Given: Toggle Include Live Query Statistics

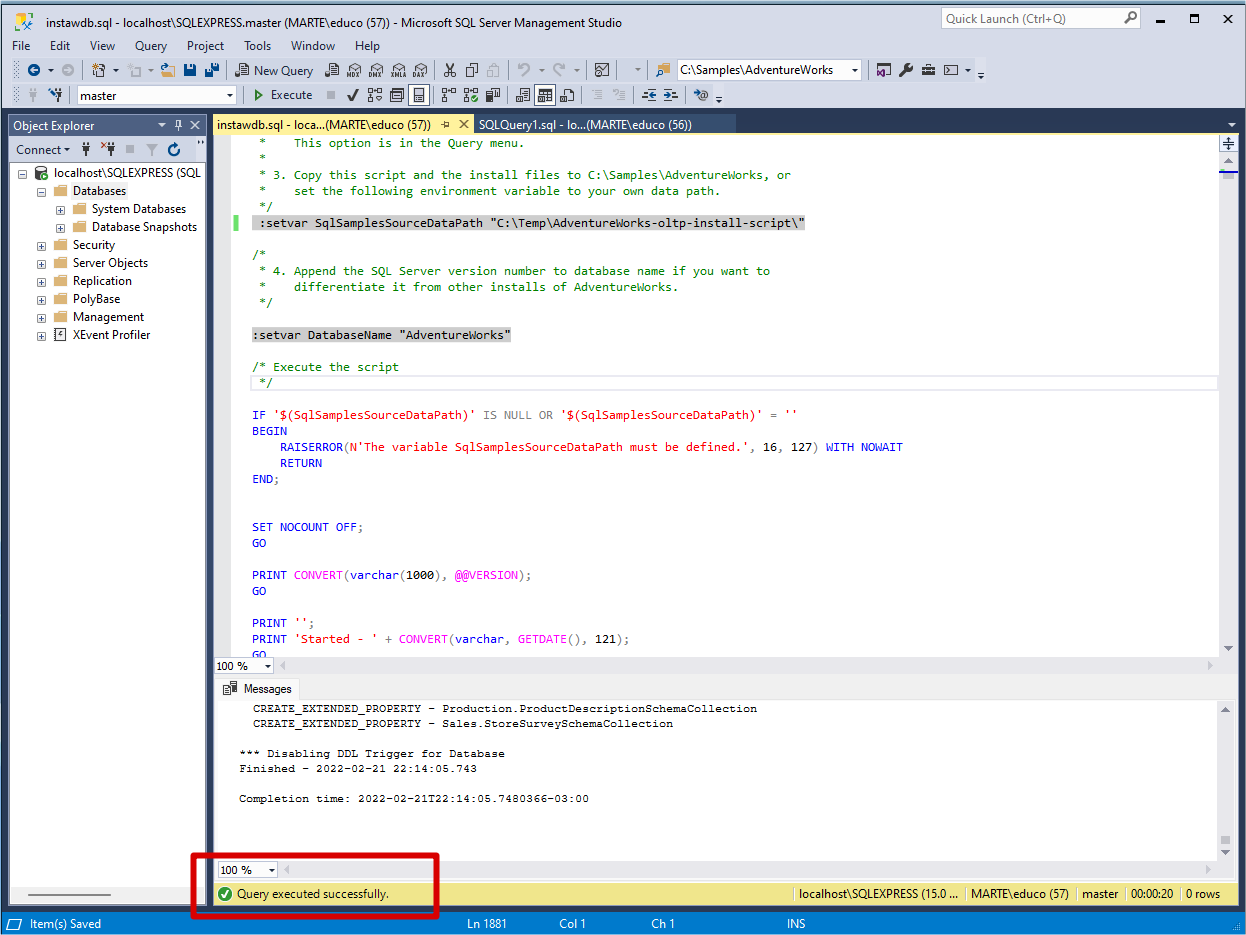Looking at the screenshot, I should point(470,95).
